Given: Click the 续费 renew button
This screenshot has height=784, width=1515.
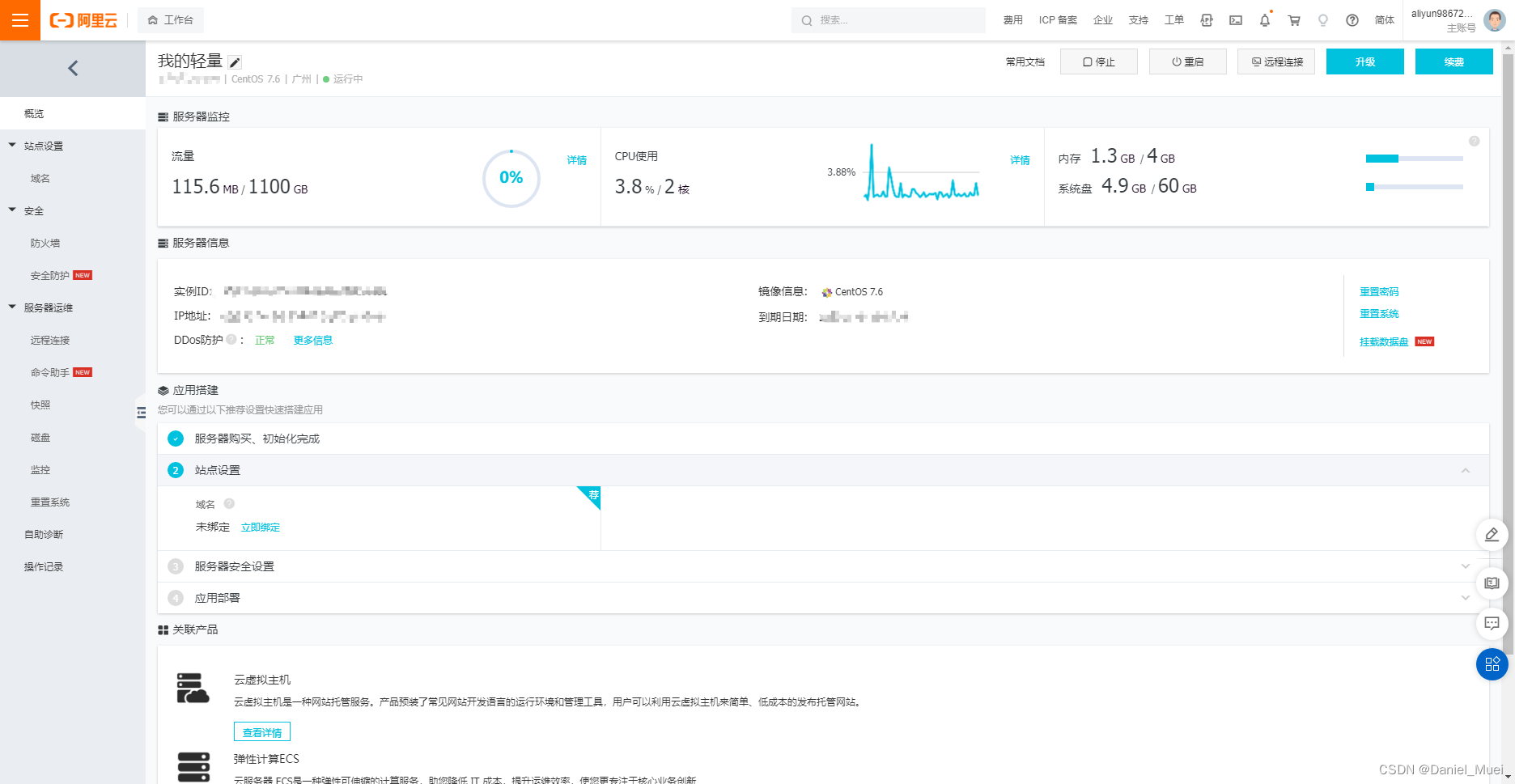Looking at the screenshot, I should (x=1454, y=61).
